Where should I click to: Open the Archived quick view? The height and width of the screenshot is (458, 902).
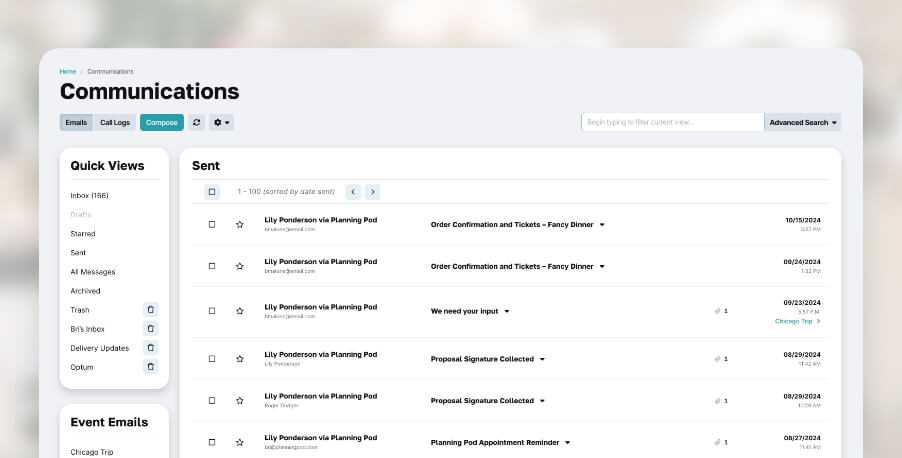(x=85, y=291)
